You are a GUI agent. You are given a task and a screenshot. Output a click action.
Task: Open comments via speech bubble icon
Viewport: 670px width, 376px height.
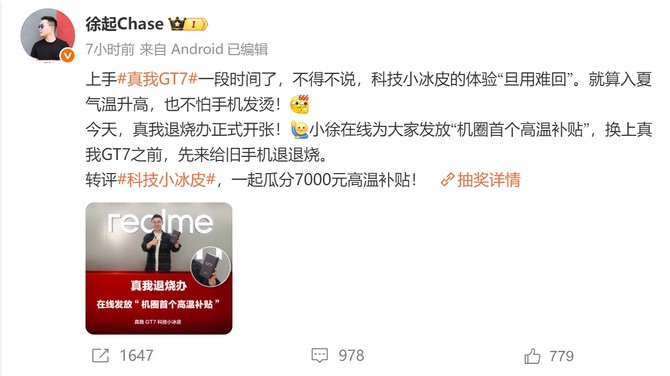pyautogui.click(x=320, y=355)
